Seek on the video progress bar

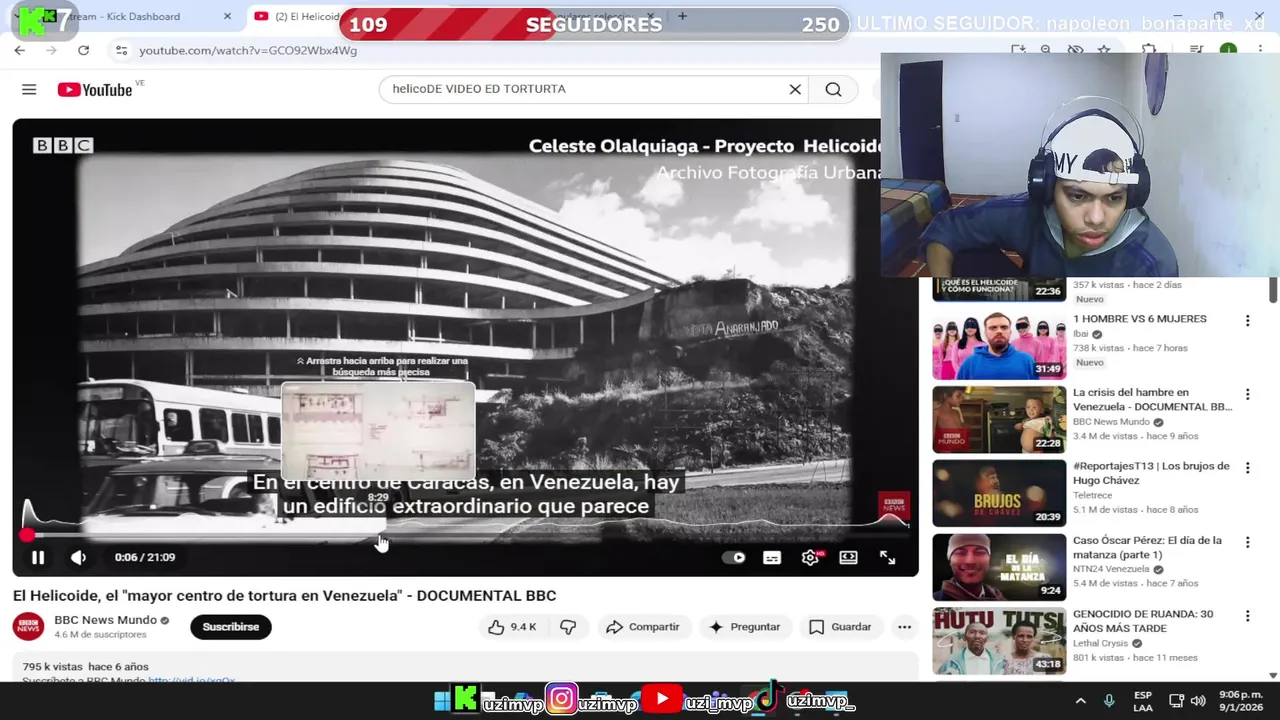465,535
